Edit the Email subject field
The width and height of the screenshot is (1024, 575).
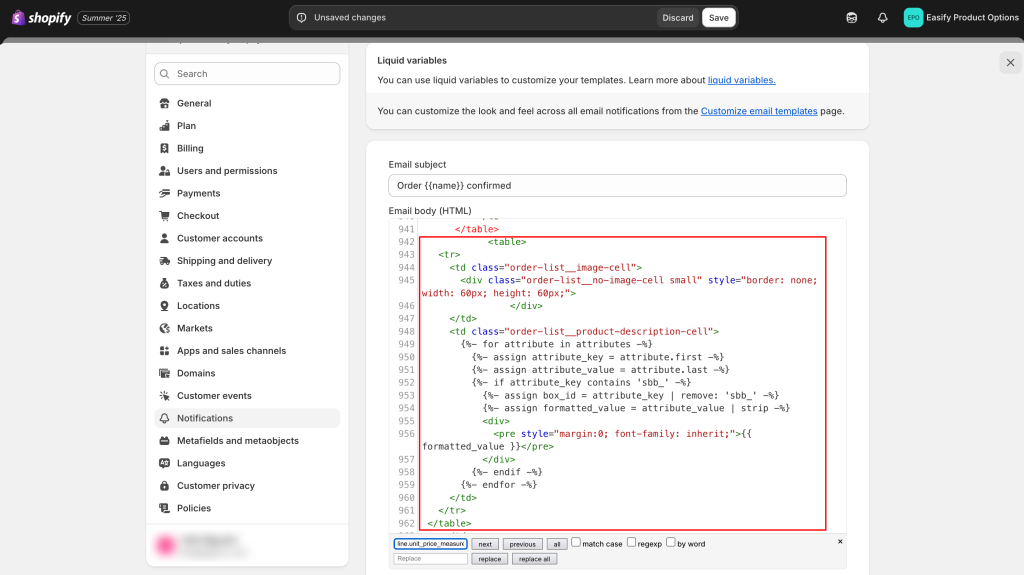tap(617, 186)
